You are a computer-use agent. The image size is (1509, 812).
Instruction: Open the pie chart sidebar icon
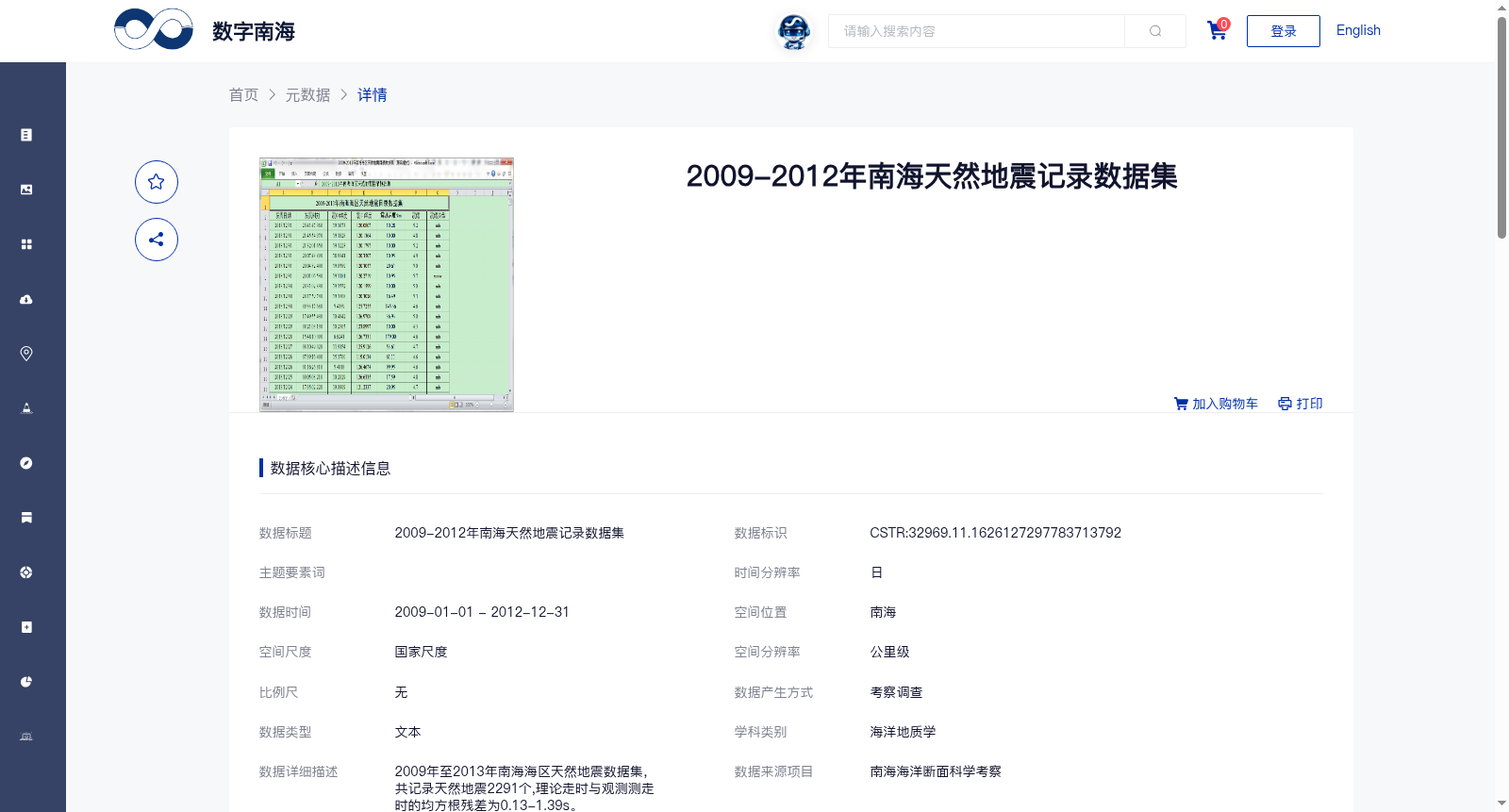[x=26, y=682]
